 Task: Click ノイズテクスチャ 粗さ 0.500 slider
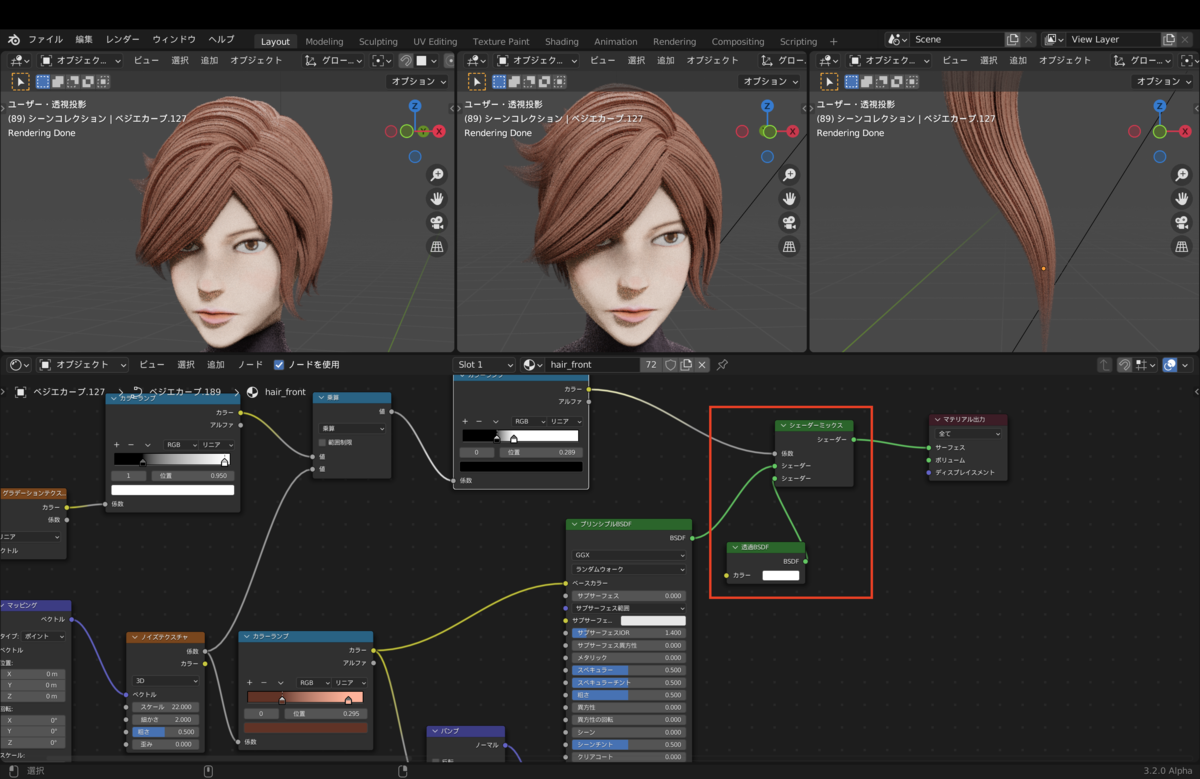165,732
